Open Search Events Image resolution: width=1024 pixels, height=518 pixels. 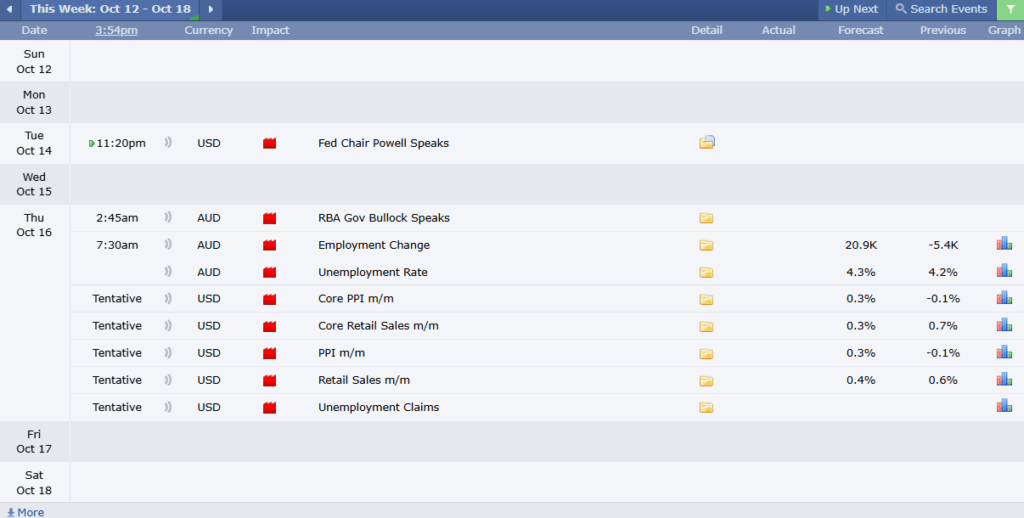click(941, 9)
